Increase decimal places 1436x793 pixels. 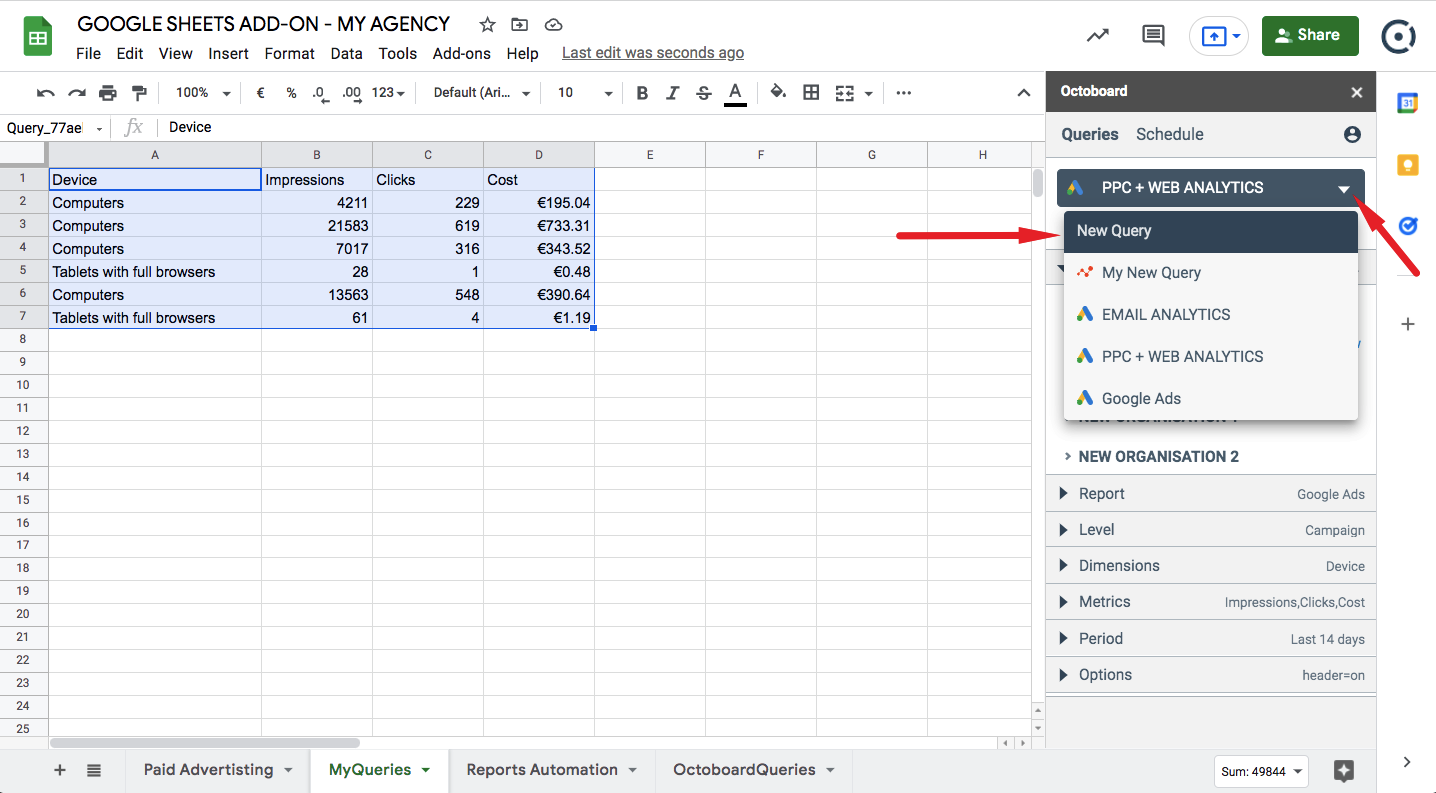coord(351,93)
